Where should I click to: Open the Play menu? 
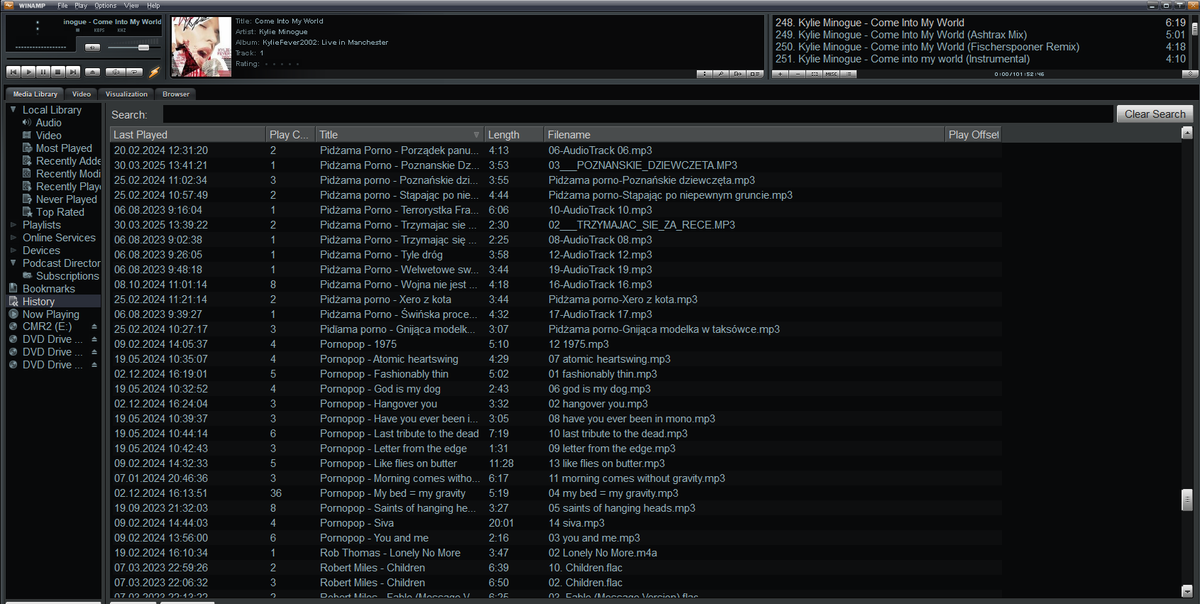[x=81, y=6]
